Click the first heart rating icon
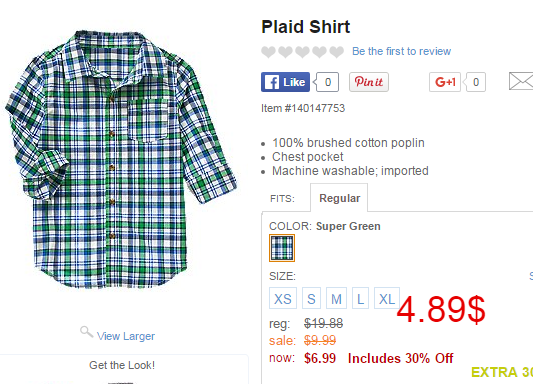The width and height of the screenshot is (533, 384). coord(268,52)
